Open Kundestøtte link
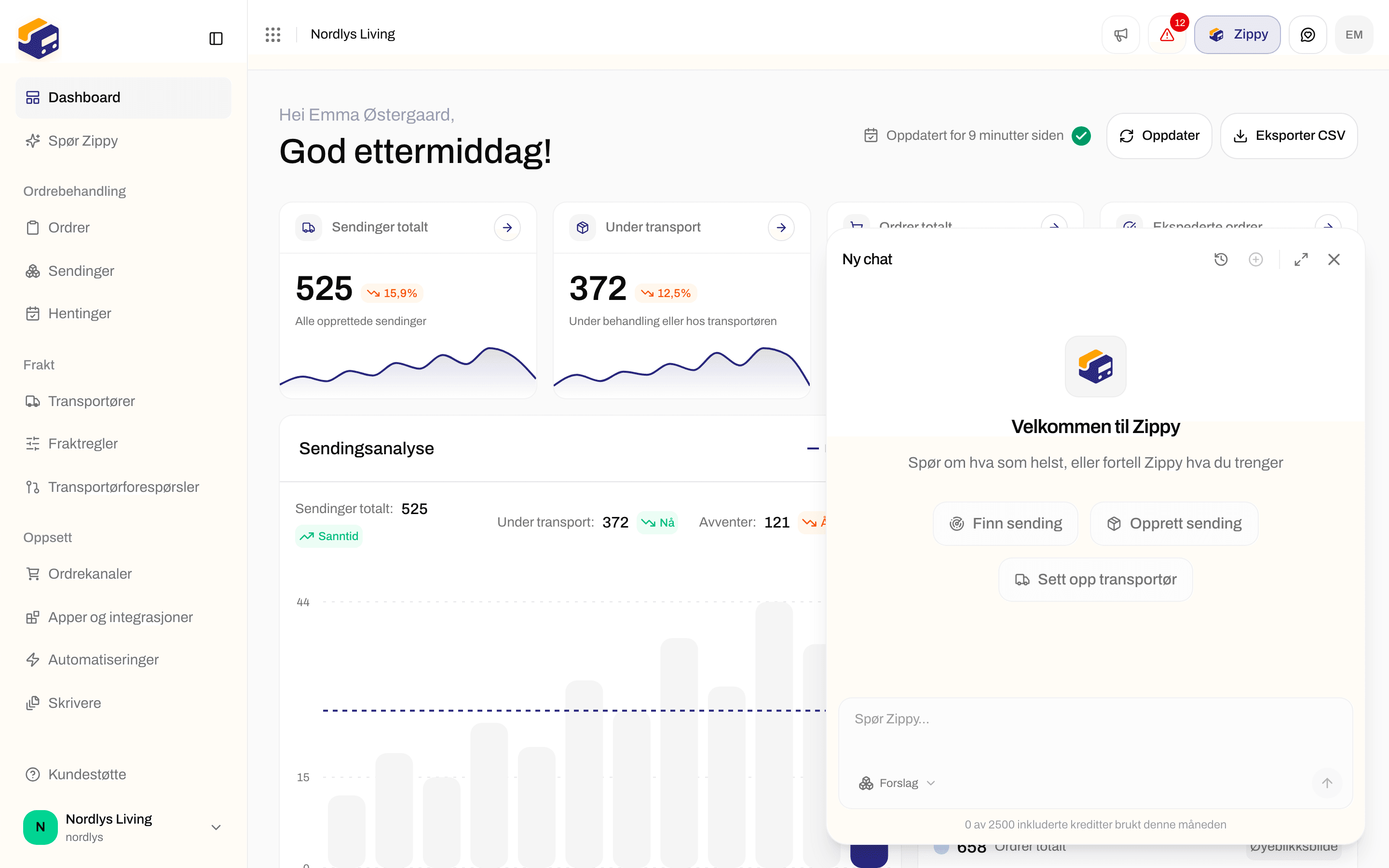 (x=123, y=774)
